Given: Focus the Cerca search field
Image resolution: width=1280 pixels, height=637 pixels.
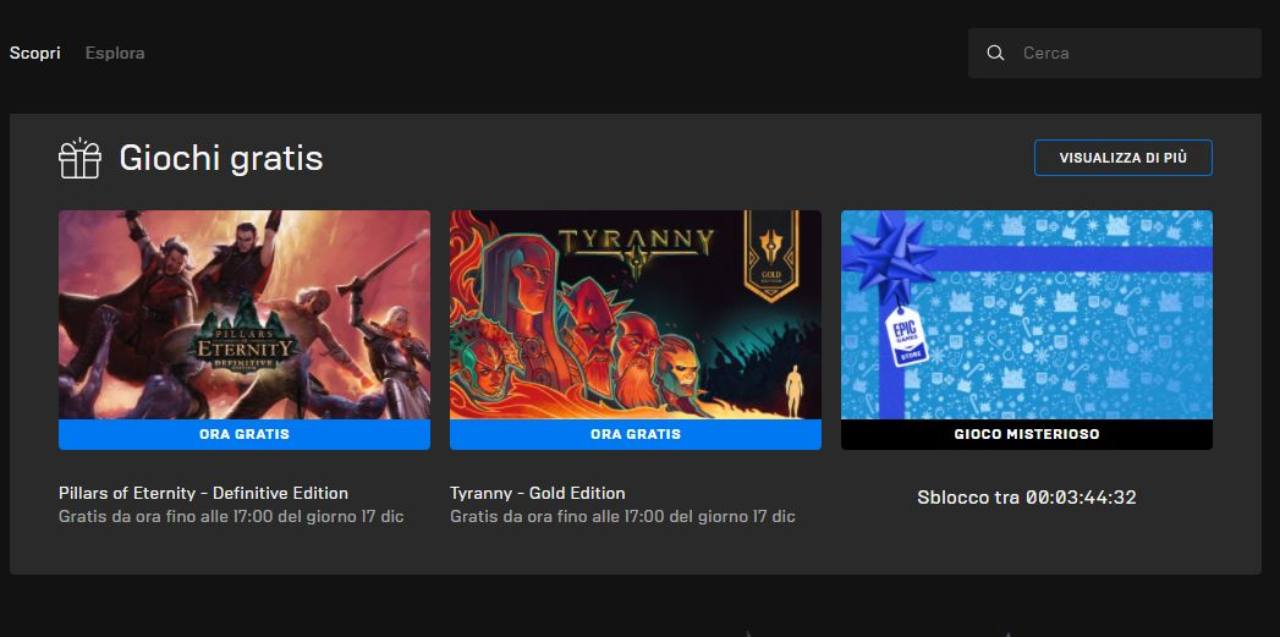Looking at the screenshot, I should [x=1115, y=53].
